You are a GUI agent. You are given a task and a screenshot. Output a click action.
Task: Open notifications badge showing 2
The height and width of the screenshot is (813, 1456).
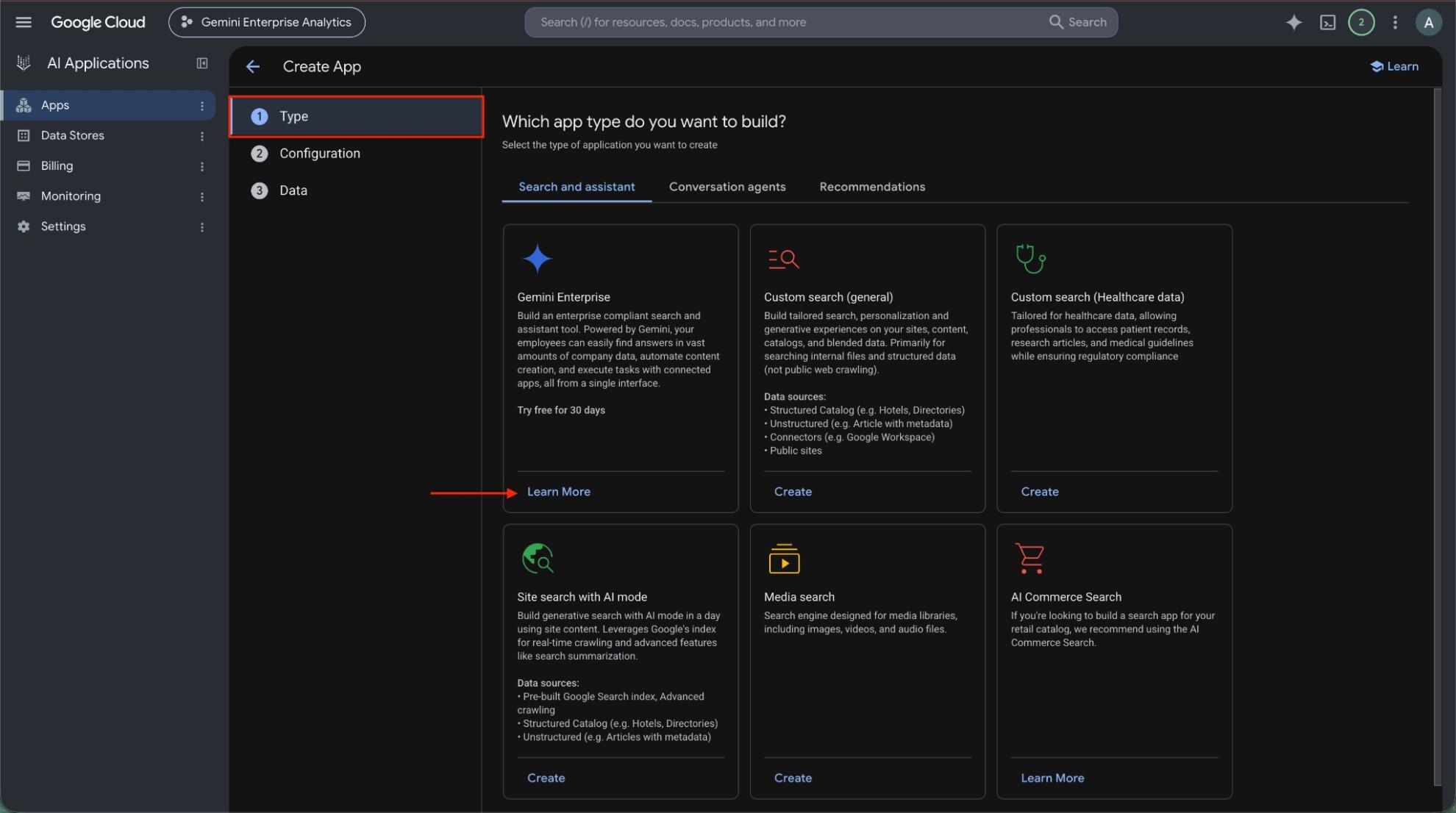[x=1361, y=22]
